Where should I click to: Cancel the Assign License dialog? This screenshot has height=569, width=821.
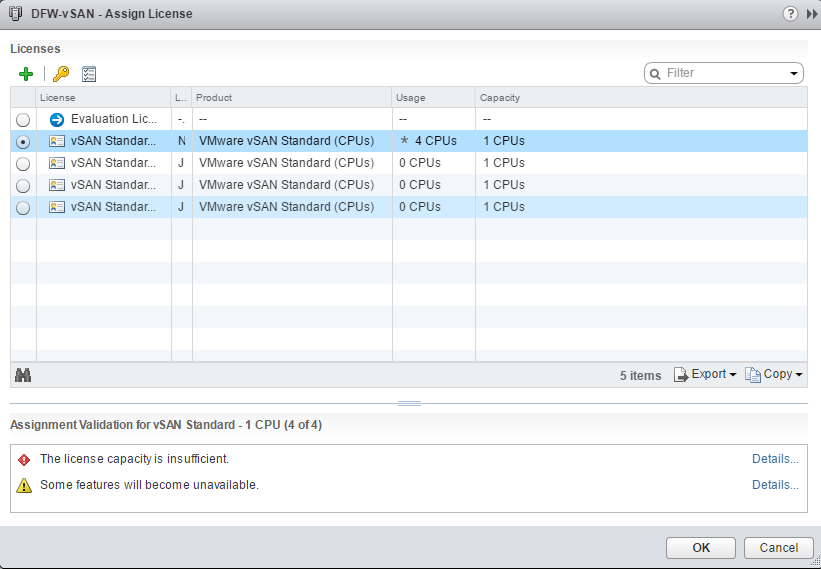779,548
